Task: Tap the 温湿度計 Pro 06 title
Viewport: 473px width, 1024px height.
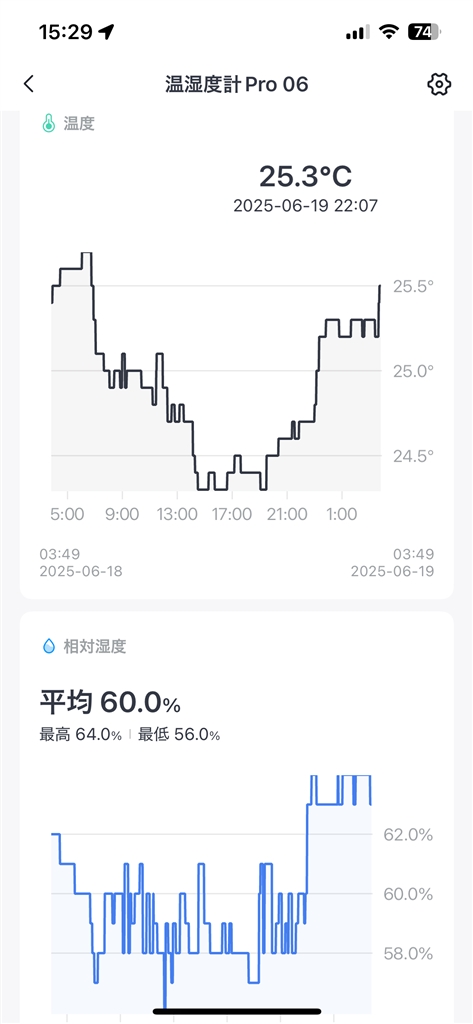Action: [236, 84]
